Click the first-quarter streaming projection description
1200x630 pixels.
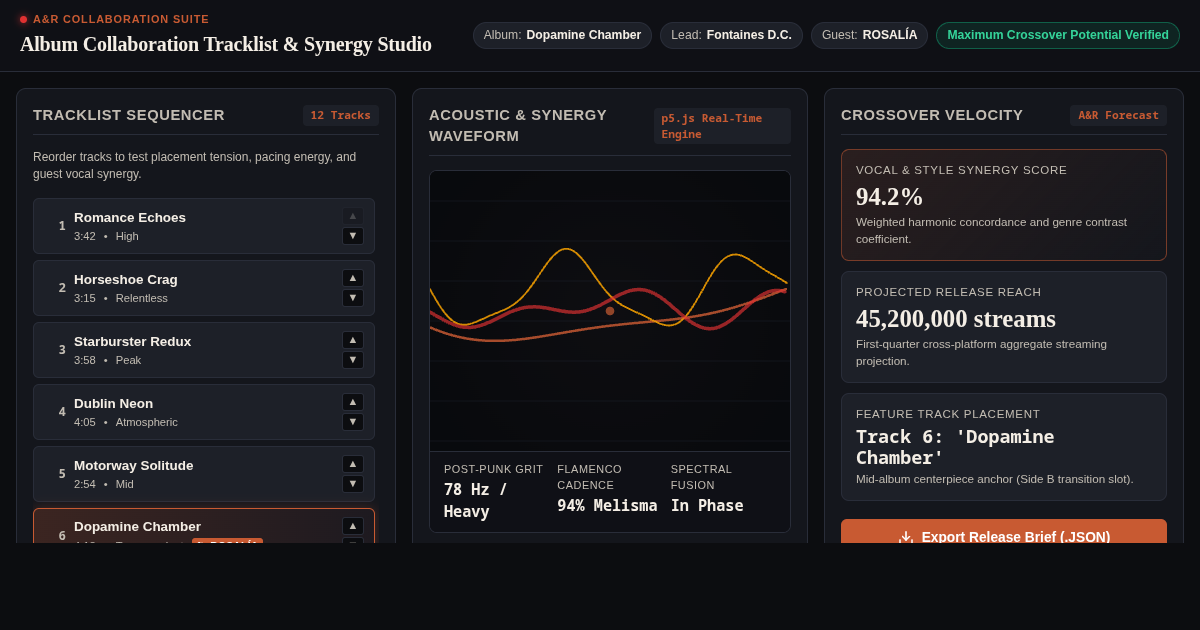point(982,352)
